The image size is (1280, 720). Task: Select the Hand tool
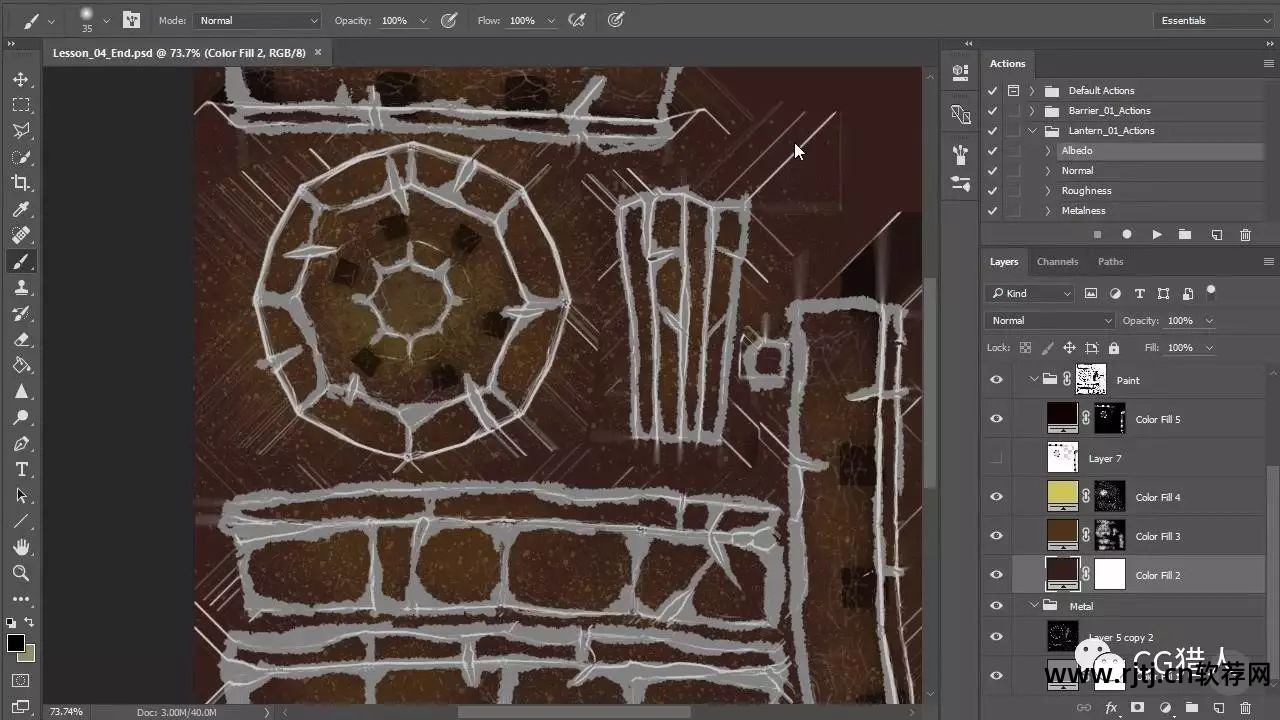[x=21, y=547]
